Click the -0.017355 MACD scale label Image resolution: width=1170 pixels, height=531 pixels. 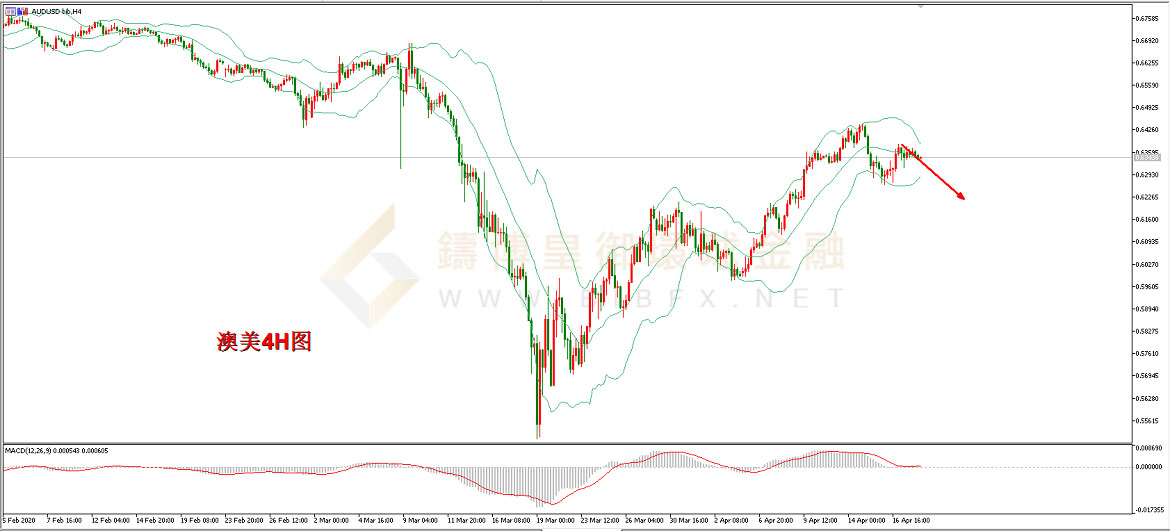[x=1146, y=508]
